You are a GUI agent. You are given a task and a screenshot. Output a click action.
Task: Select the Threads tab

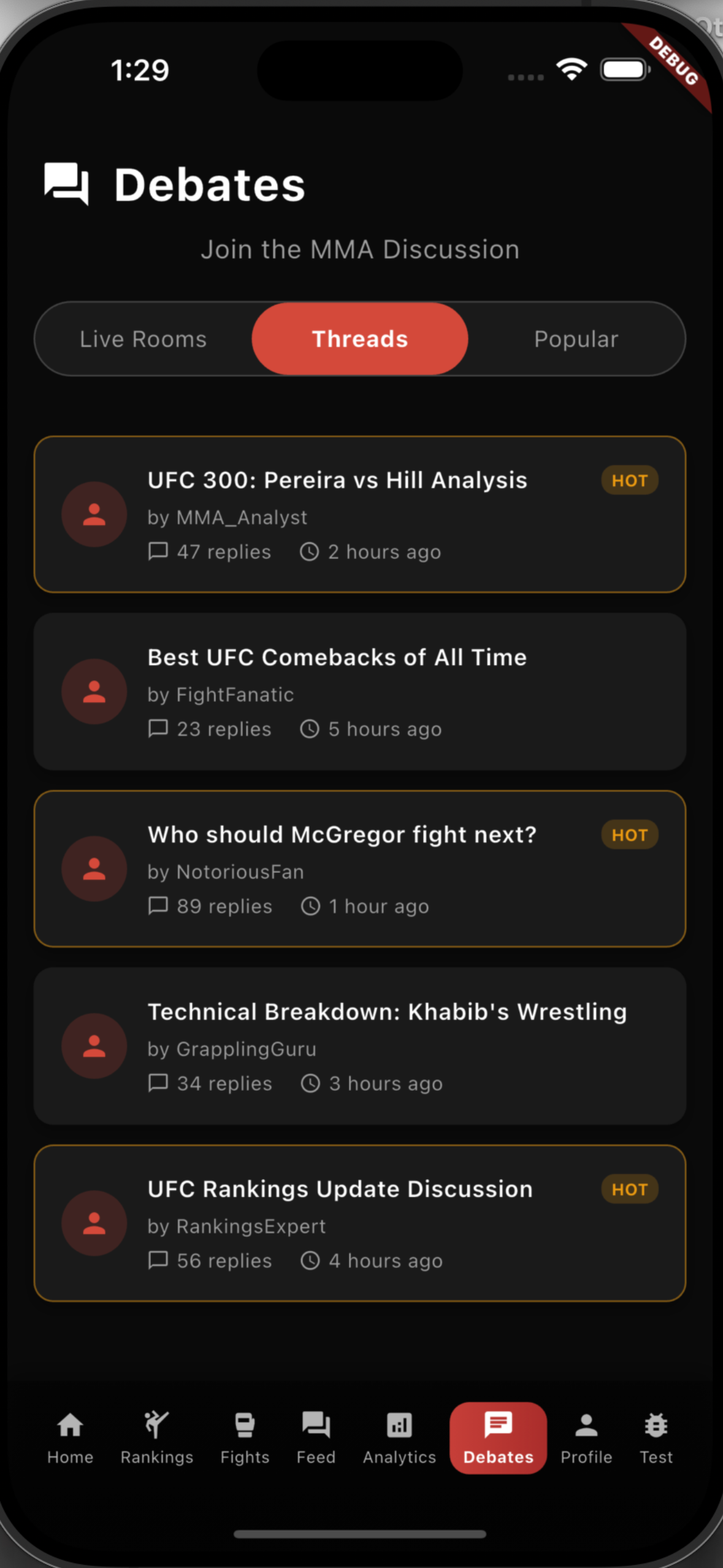pos(360,339)
